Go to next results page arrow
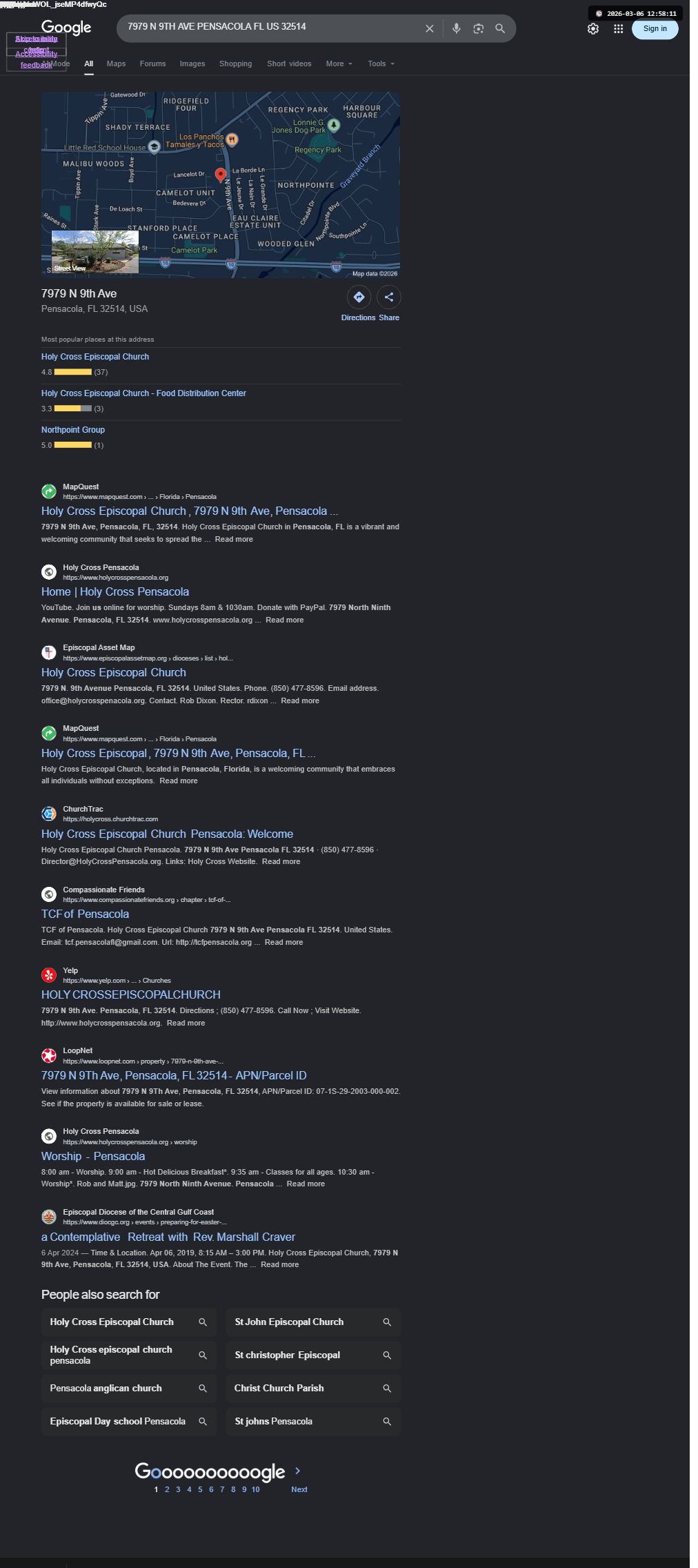This screenshot has height=1568, width=698. [x=298, y=1471]
